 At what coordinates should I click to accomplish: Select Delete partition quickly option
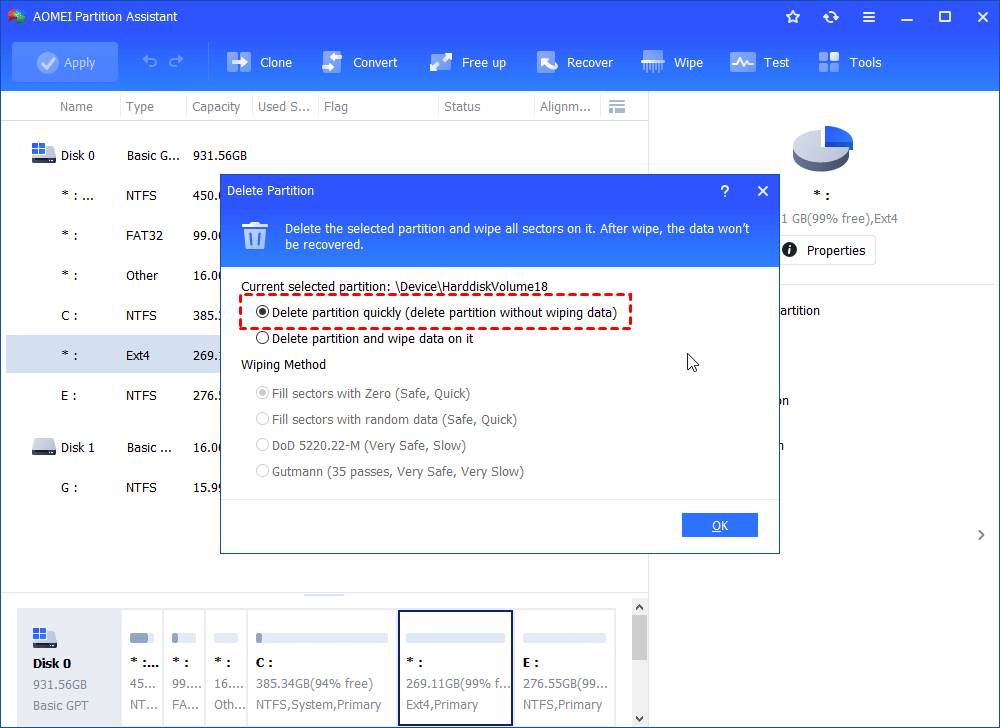pyautogui.click(x=436, y=312)
